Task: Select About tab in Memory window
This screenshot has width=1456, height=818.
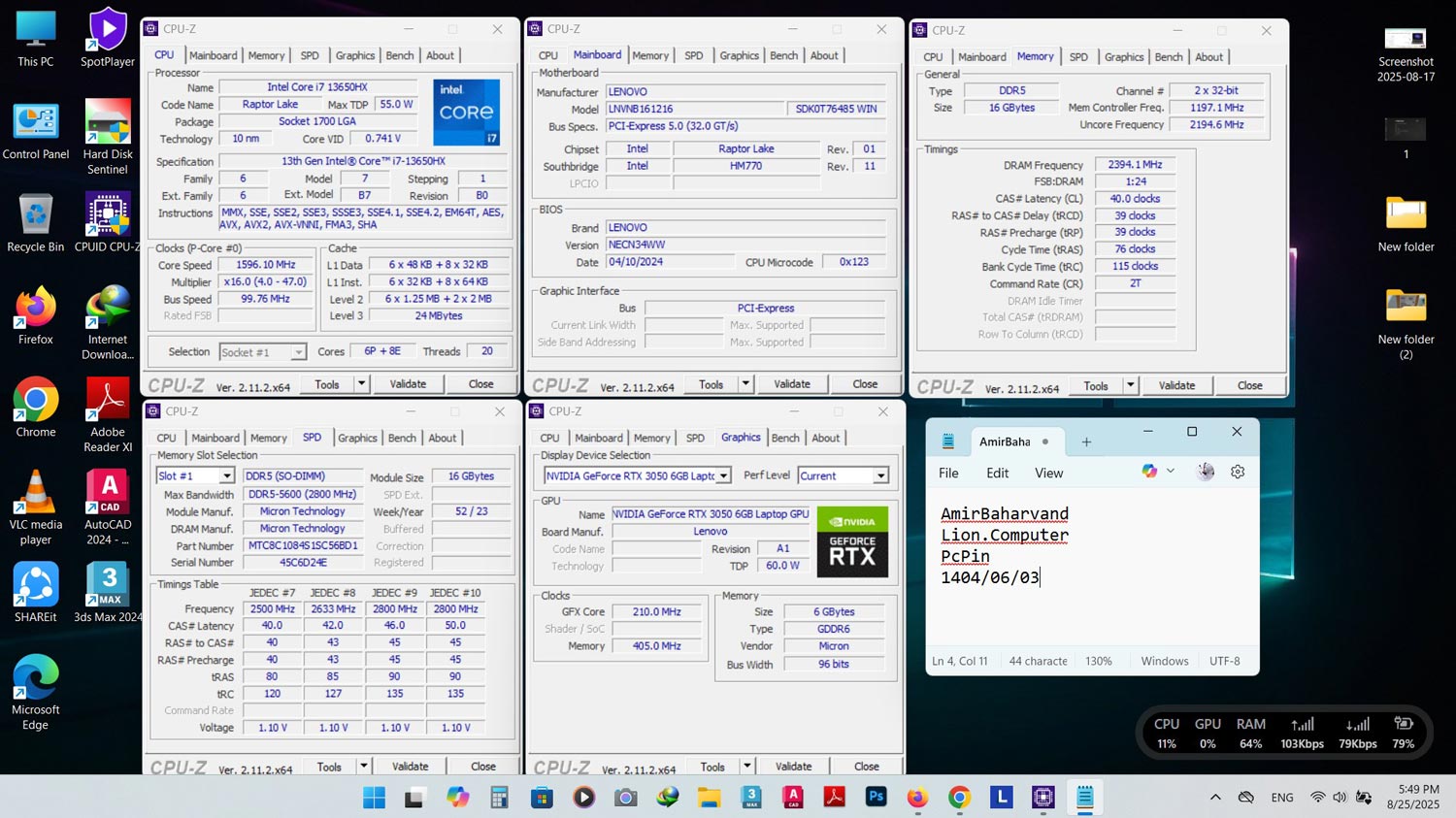Action: [1208, 57]
